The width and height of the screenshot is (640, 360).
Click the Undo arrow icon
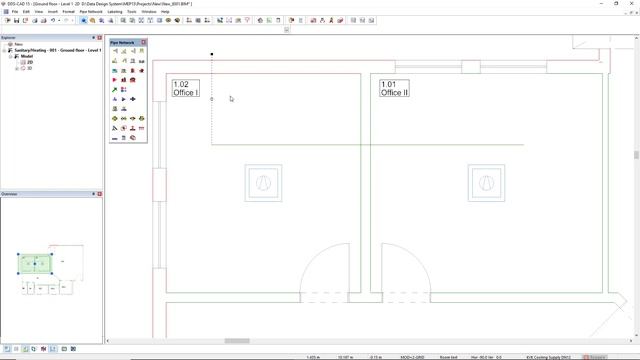click(53, 20)
